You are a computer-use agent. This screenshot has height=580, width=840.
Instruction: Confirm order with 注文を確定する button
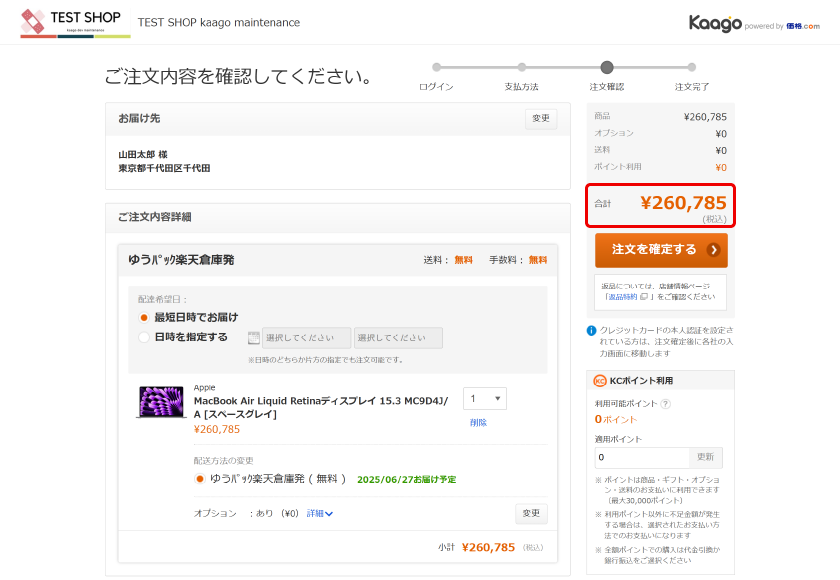(661, 250)
